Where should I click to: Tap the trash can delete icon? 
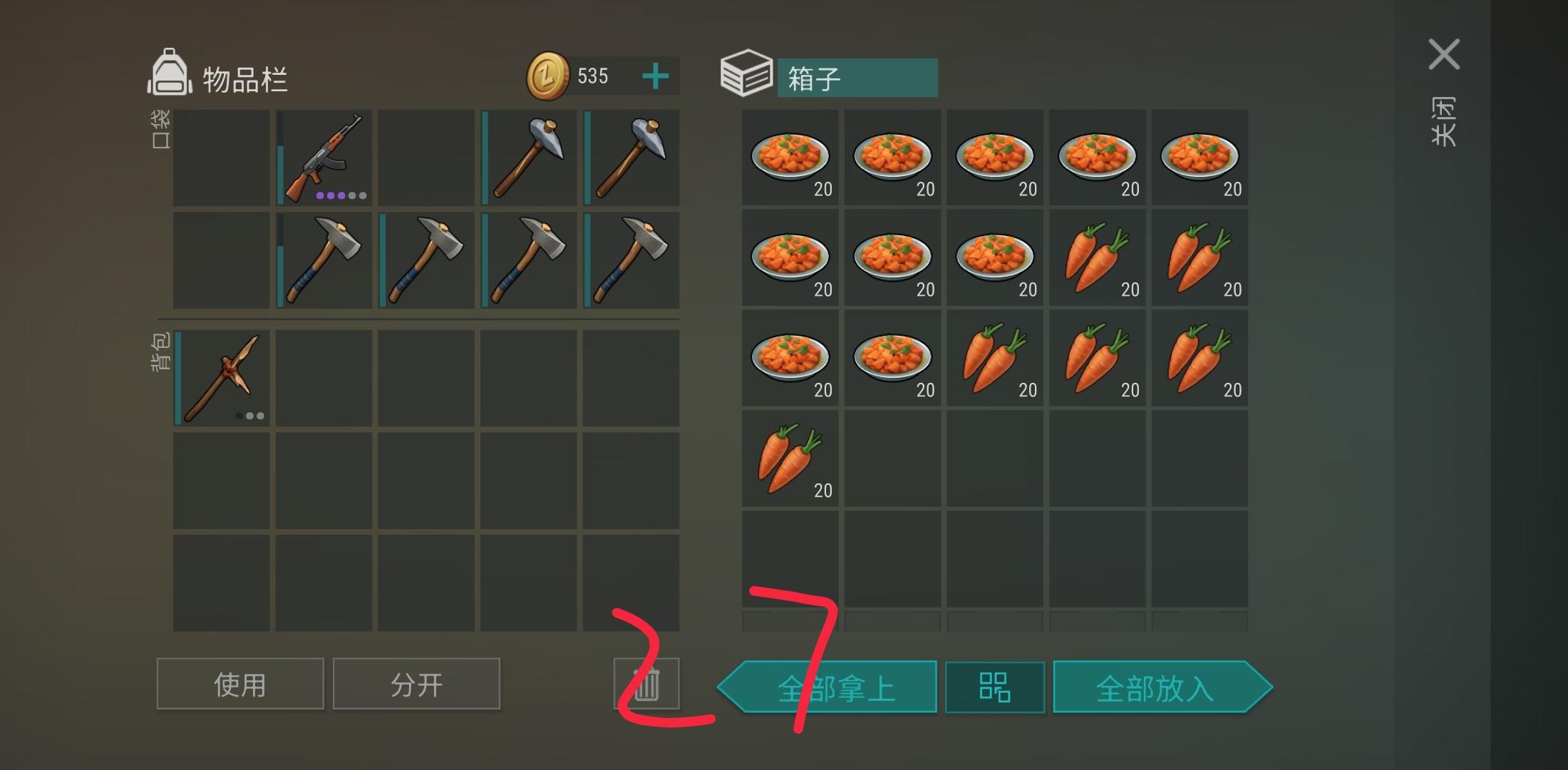tap(646, 684)
